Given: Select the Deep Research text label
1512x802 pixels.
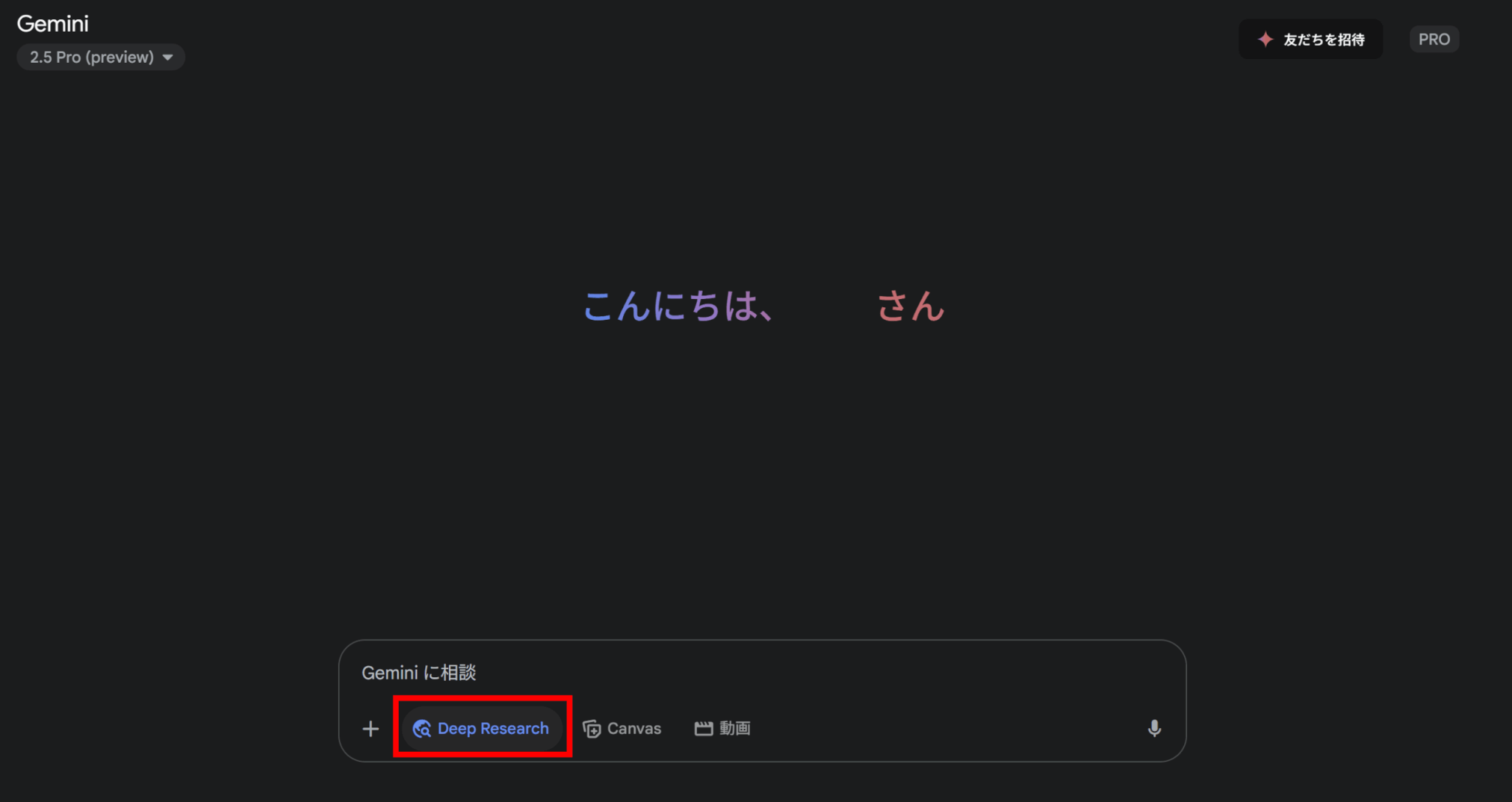Looking at the screenshot, I should [493, 729].
